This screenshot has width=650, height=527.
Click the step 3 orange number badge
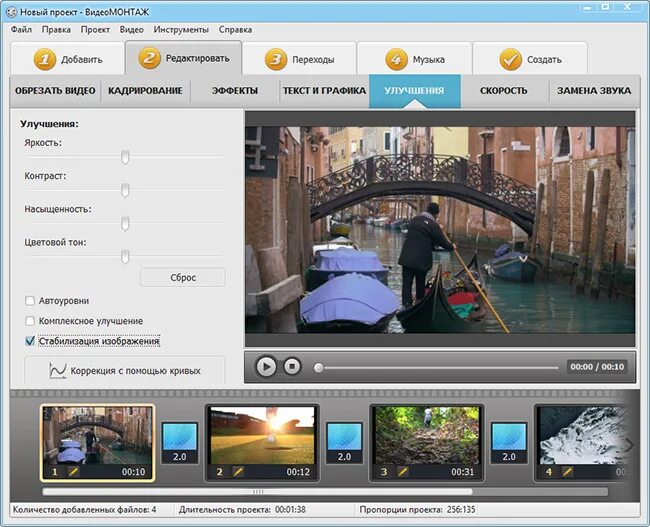click(x=276, y=59)
